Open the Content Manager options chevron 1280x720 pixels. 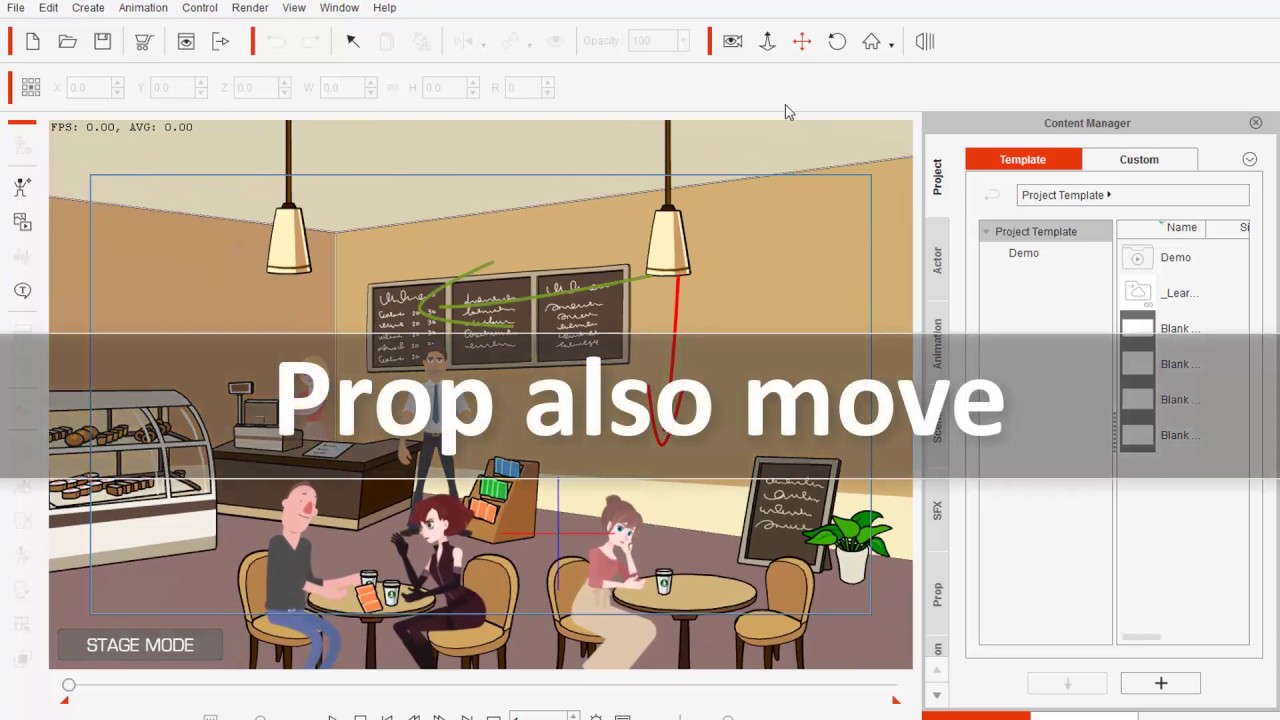click(1249, 159)
